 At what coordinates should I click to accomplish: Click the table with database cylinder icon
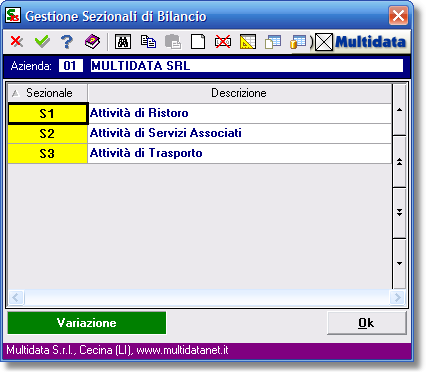[x=298, y=42]
